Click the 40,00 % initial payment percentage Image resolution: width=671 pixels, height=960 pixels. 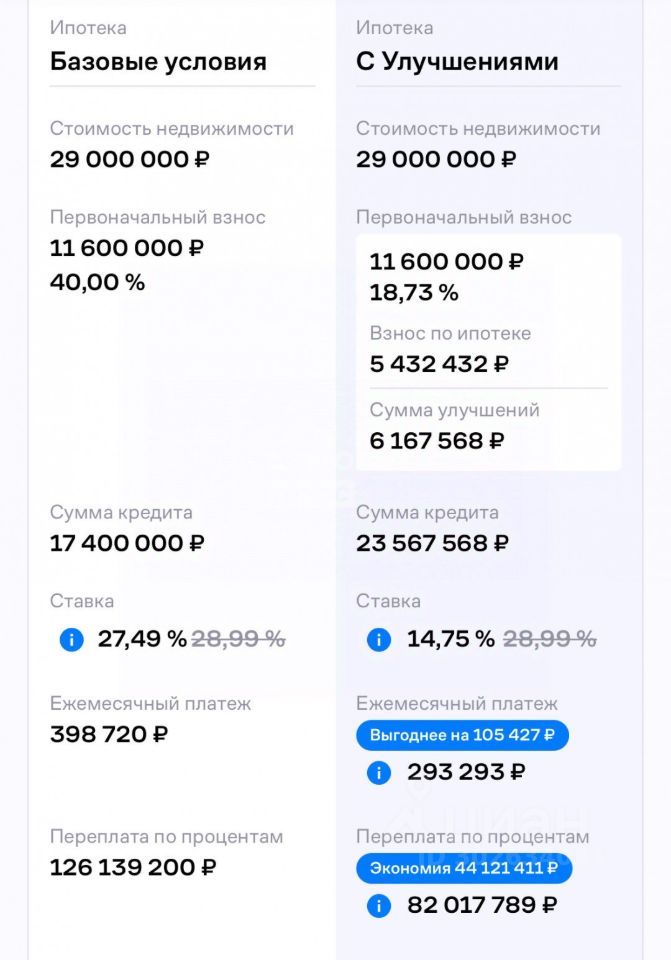pyautogui.click(x=97, y=282)
